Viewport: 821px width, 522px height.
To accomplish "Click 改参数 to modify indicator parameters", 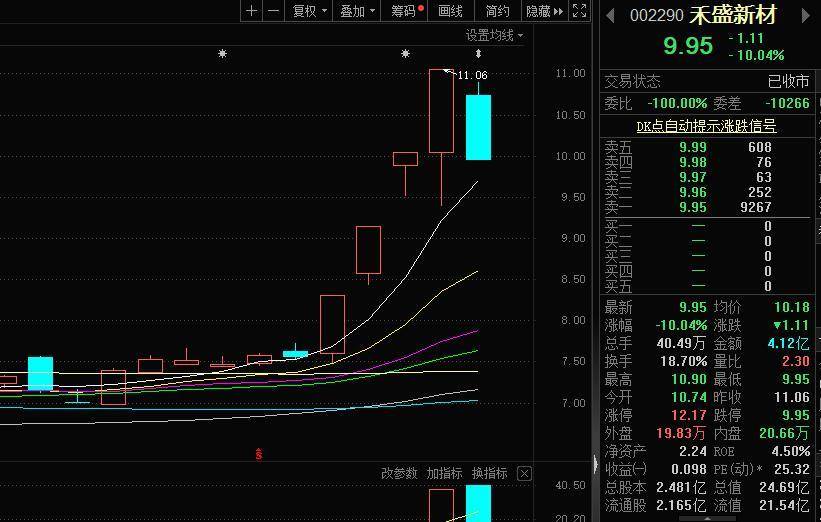I will point(399,473).
